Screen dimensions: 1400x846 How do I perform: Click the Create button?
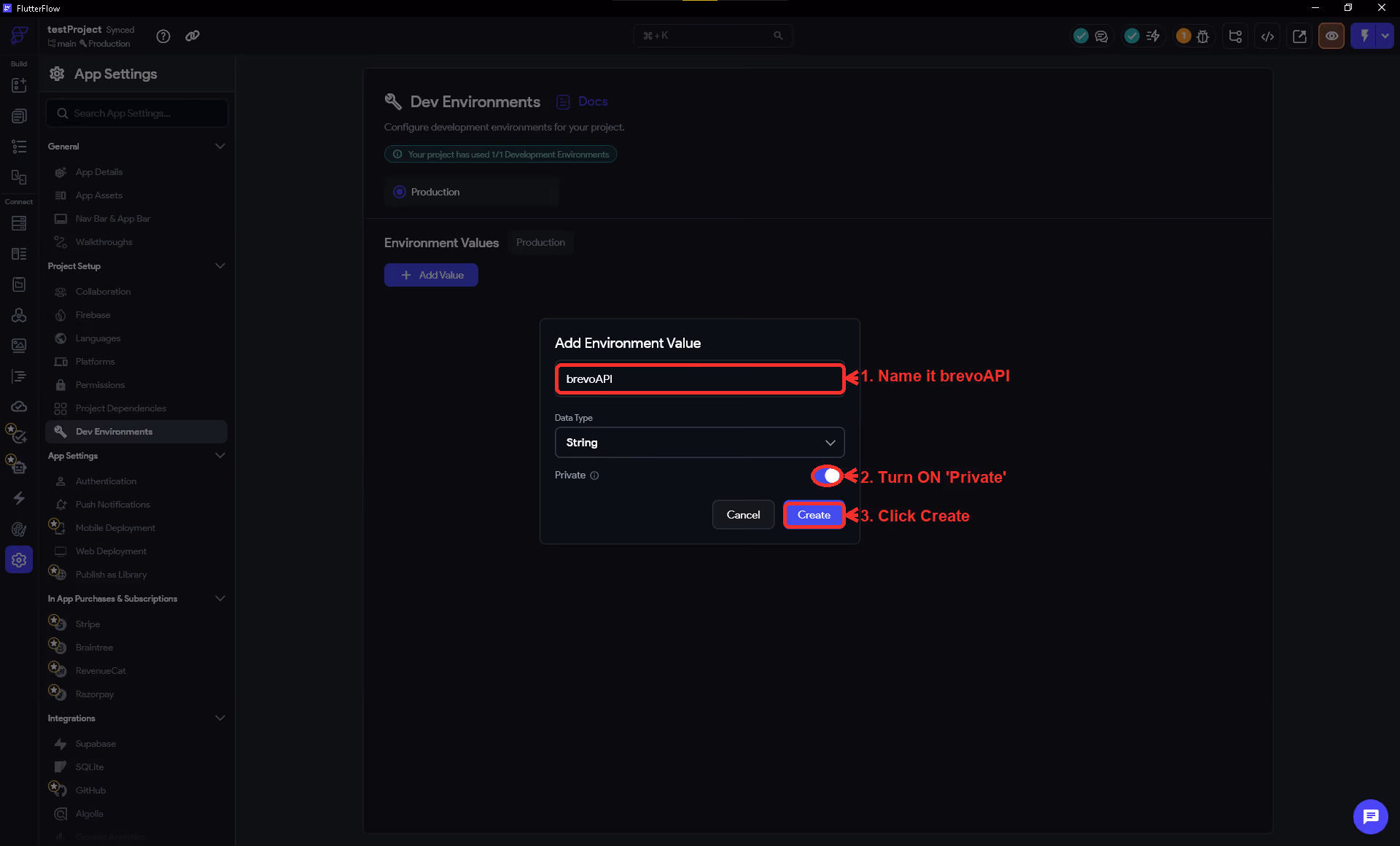(x=814, y=515)
